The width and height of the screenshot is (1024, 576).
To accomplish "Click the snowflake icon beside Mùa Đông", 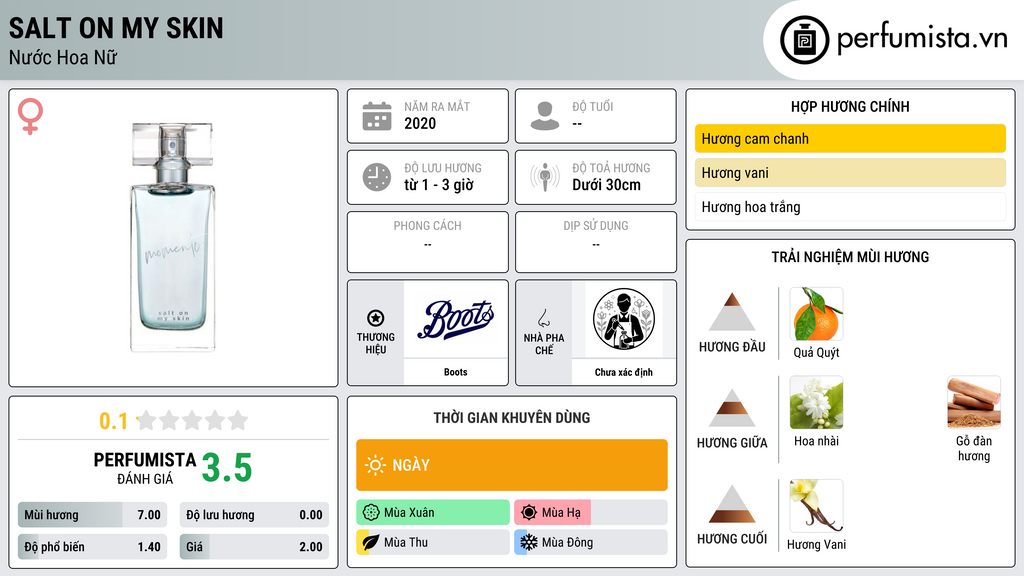I will (529, 542).
